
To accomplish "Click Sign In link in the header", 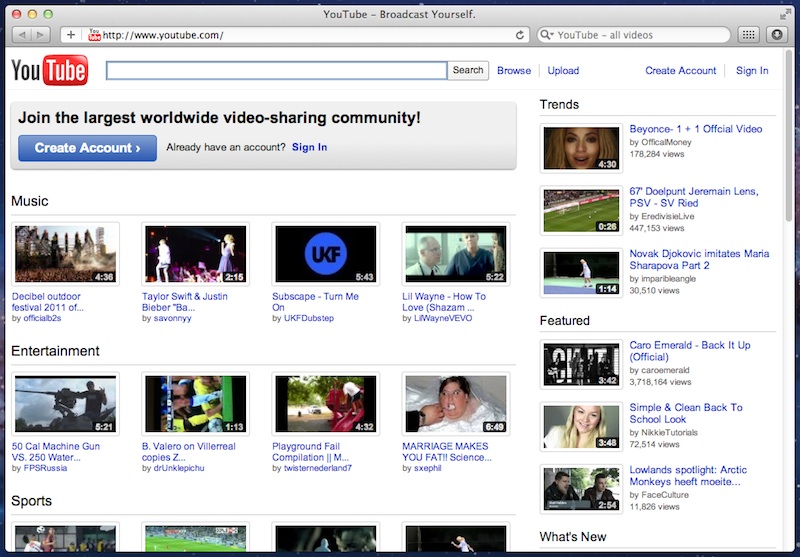I will [752, 71].
